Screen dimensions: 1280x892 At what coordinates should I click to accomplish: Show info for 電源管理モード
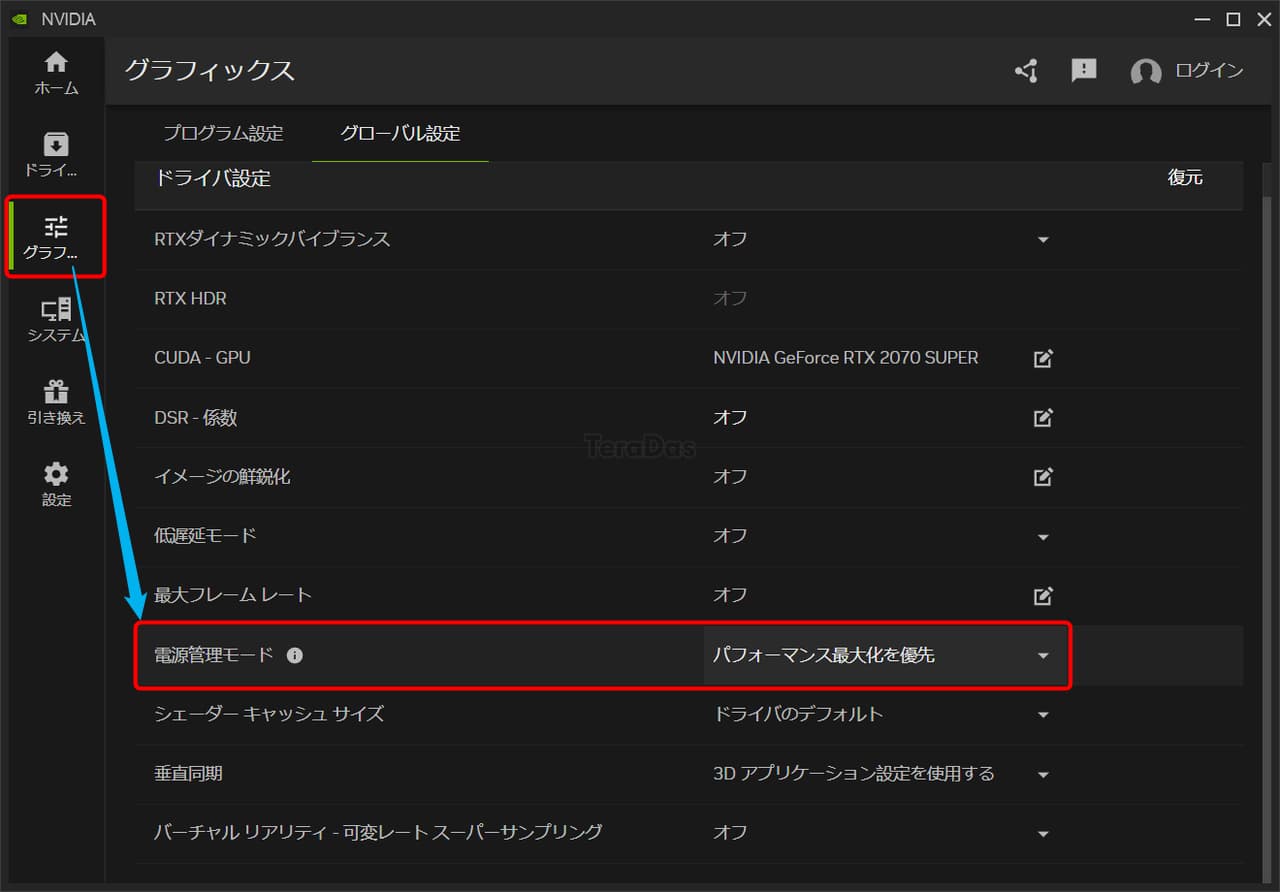pyautogui.click(x=295, y=656)
